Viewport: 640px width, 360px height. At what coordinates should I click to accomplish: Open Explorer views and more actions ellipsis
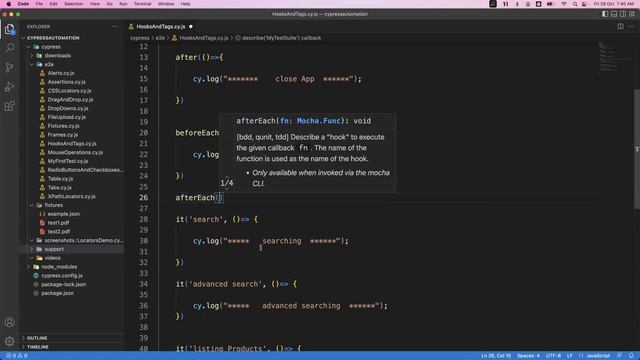115,27
